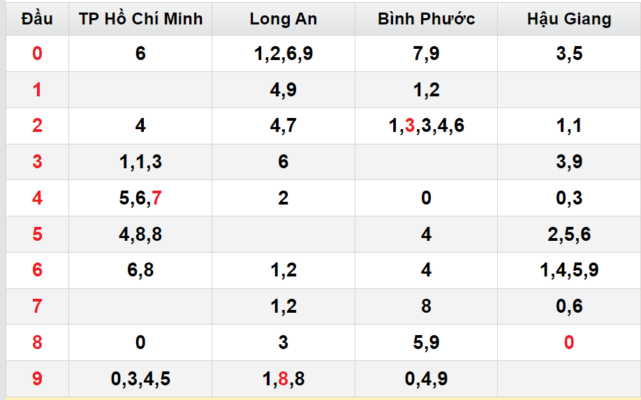This screenshot has width=641, height=400.
Task: Click the red row header 9
Action: point(37,378)
